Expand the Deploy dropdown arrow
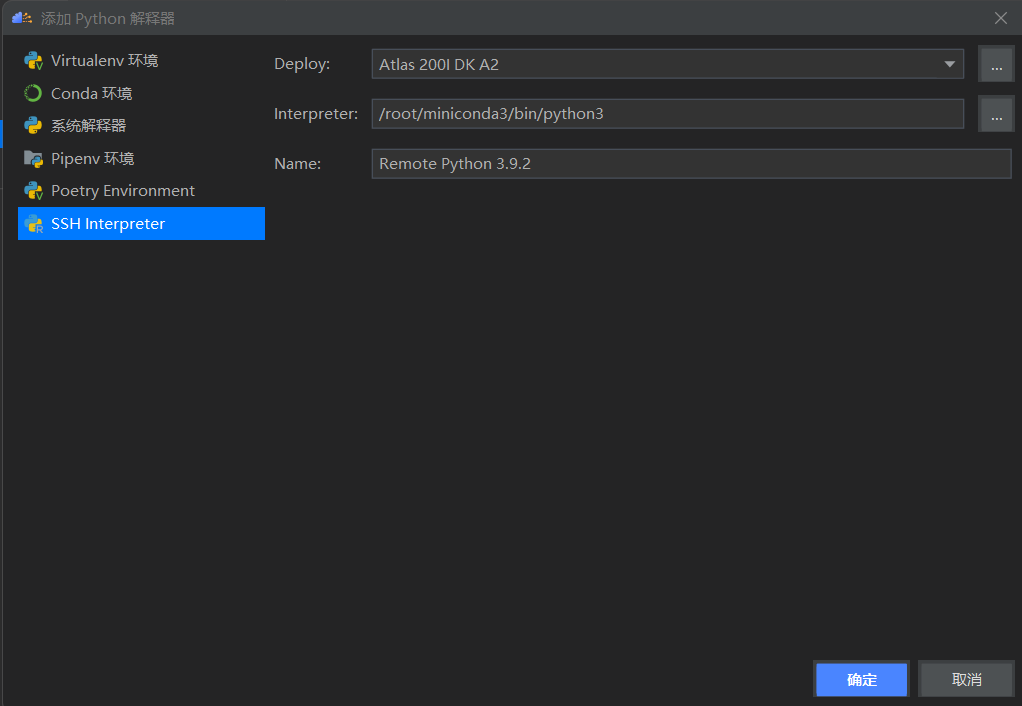Viewport: 1022px width, 706px height. tap(949, 65)
